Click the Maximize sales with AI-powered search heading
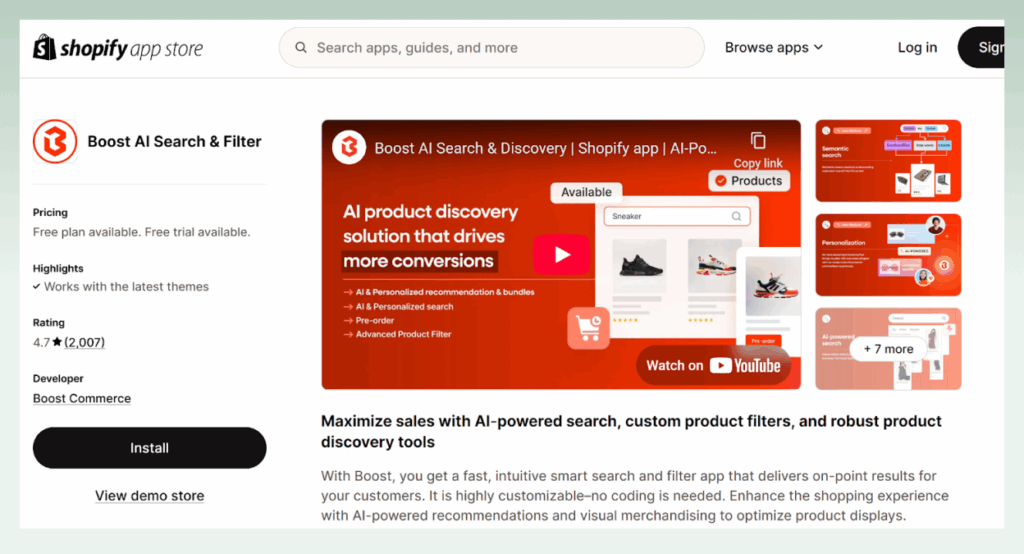1024x554 pixels. point(631,431)
